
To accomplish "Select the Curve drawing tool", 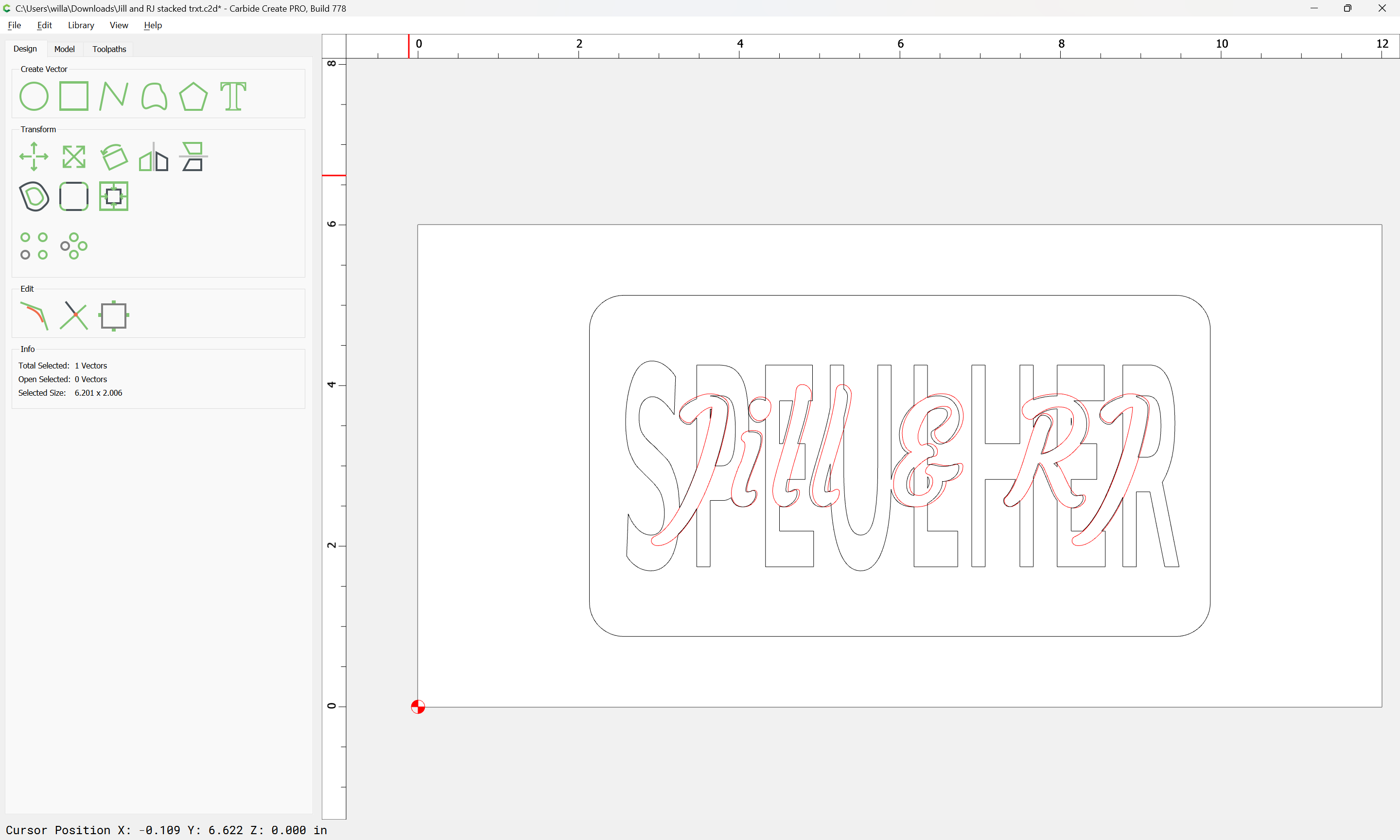I will (153, 96).
